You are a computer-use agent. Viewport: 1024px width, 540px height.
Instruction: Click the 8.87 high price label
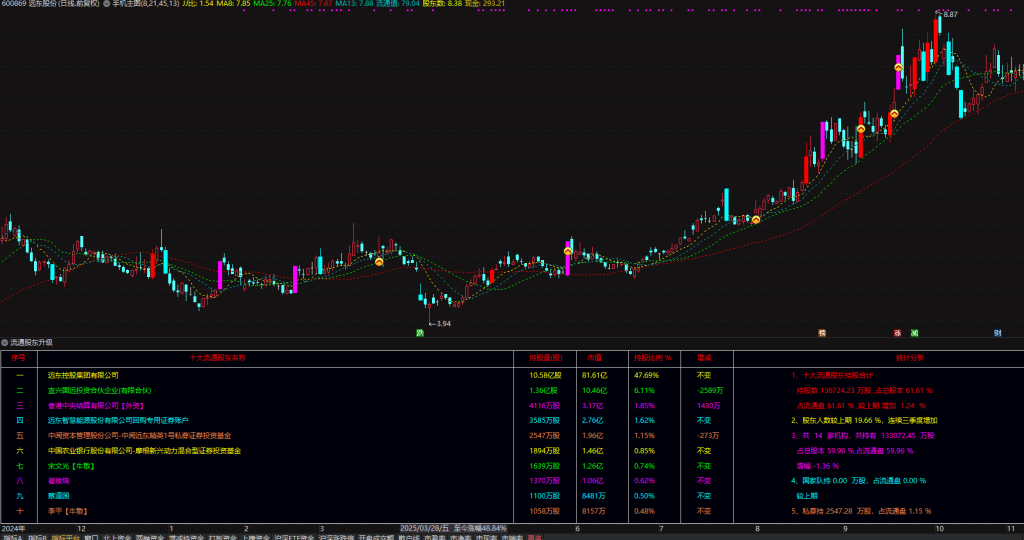coord(949,14)
